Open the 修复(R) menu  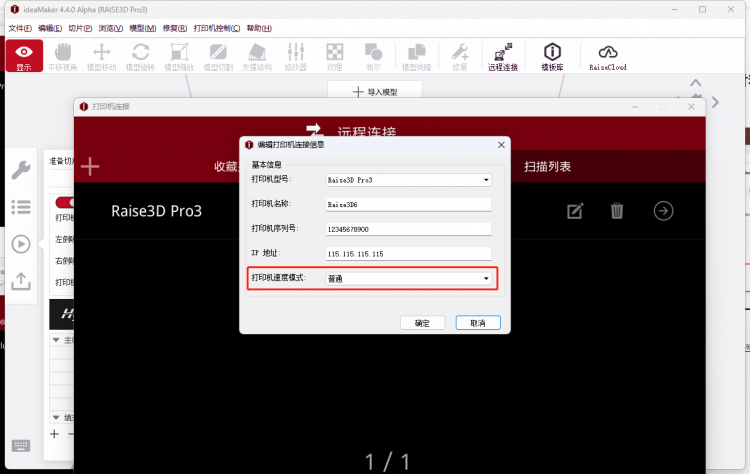point(175,28)
